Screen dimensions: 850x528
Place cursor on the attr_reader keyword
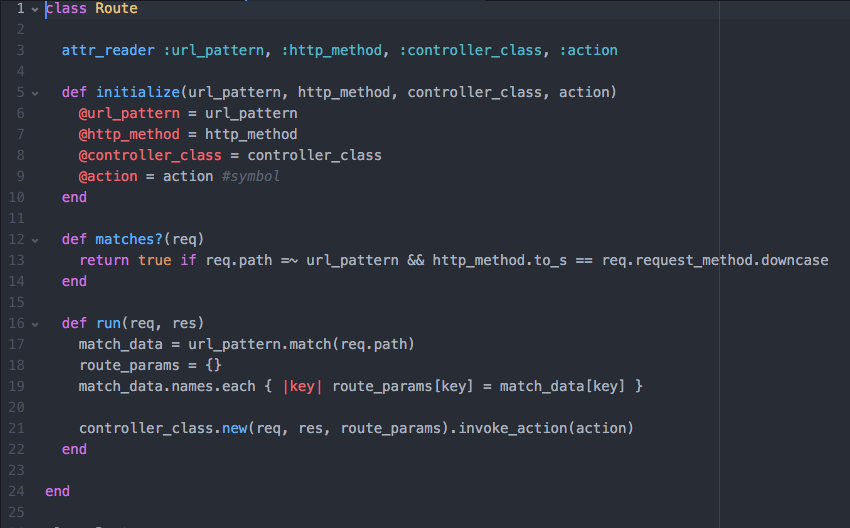point(108,50)
